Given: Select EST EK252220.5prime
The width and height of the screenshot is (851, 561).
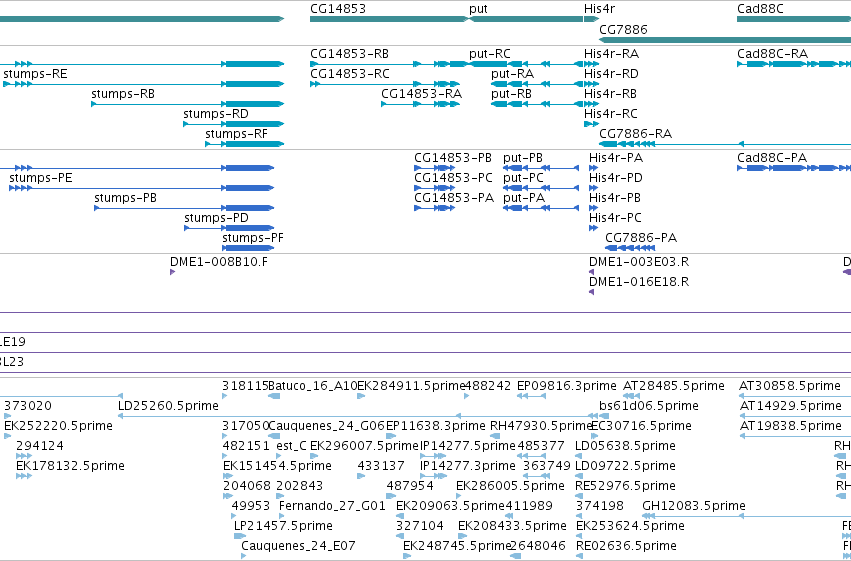Looking at the screenshot, I should [x=8, y=436].
